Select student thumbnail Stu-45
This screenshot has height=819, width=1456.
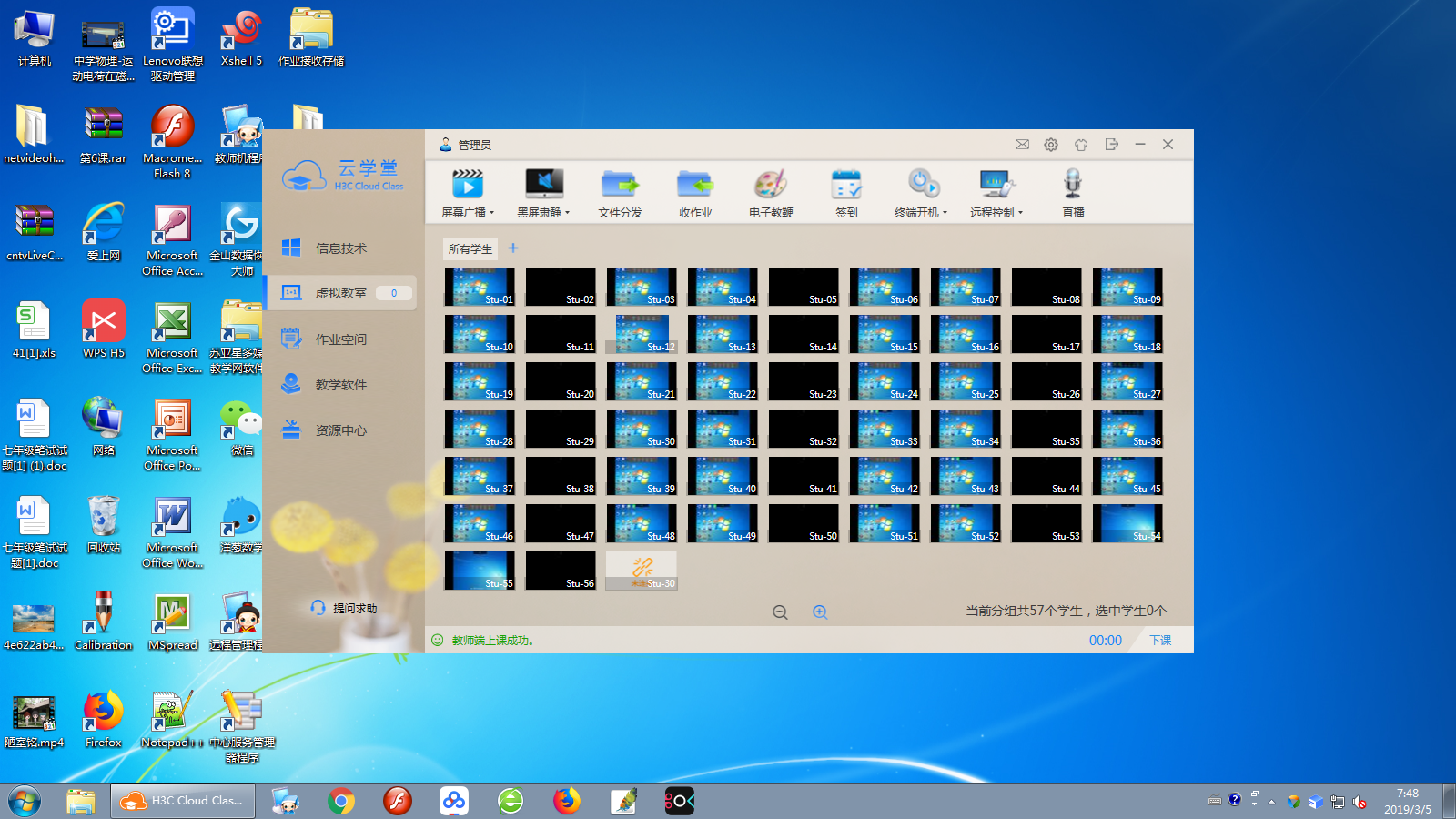tap(1127, 476)
